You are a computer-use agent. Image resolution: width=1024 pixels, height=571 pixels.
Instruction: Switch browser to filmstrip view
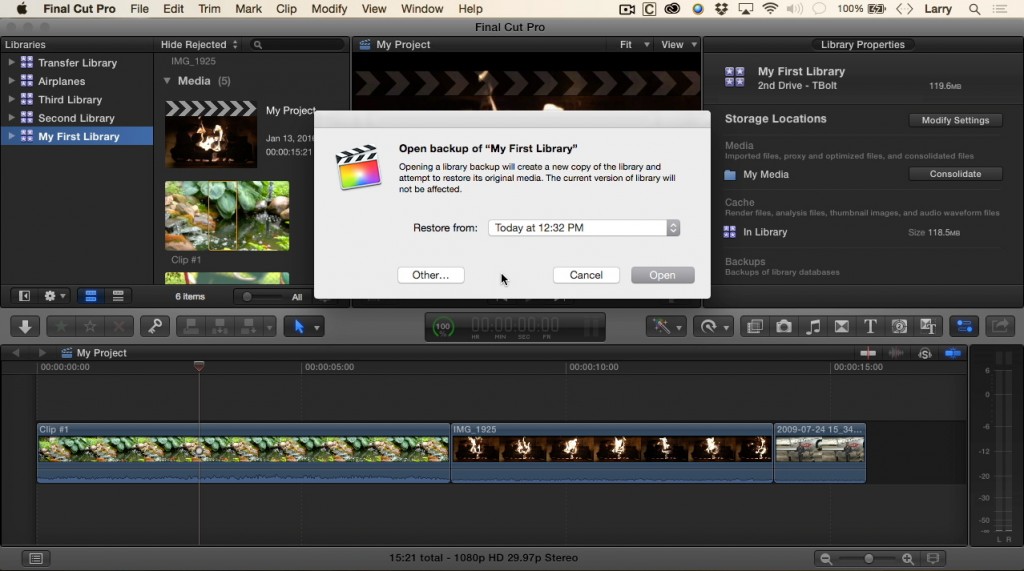pyautogui.click(x=91, y=296)
